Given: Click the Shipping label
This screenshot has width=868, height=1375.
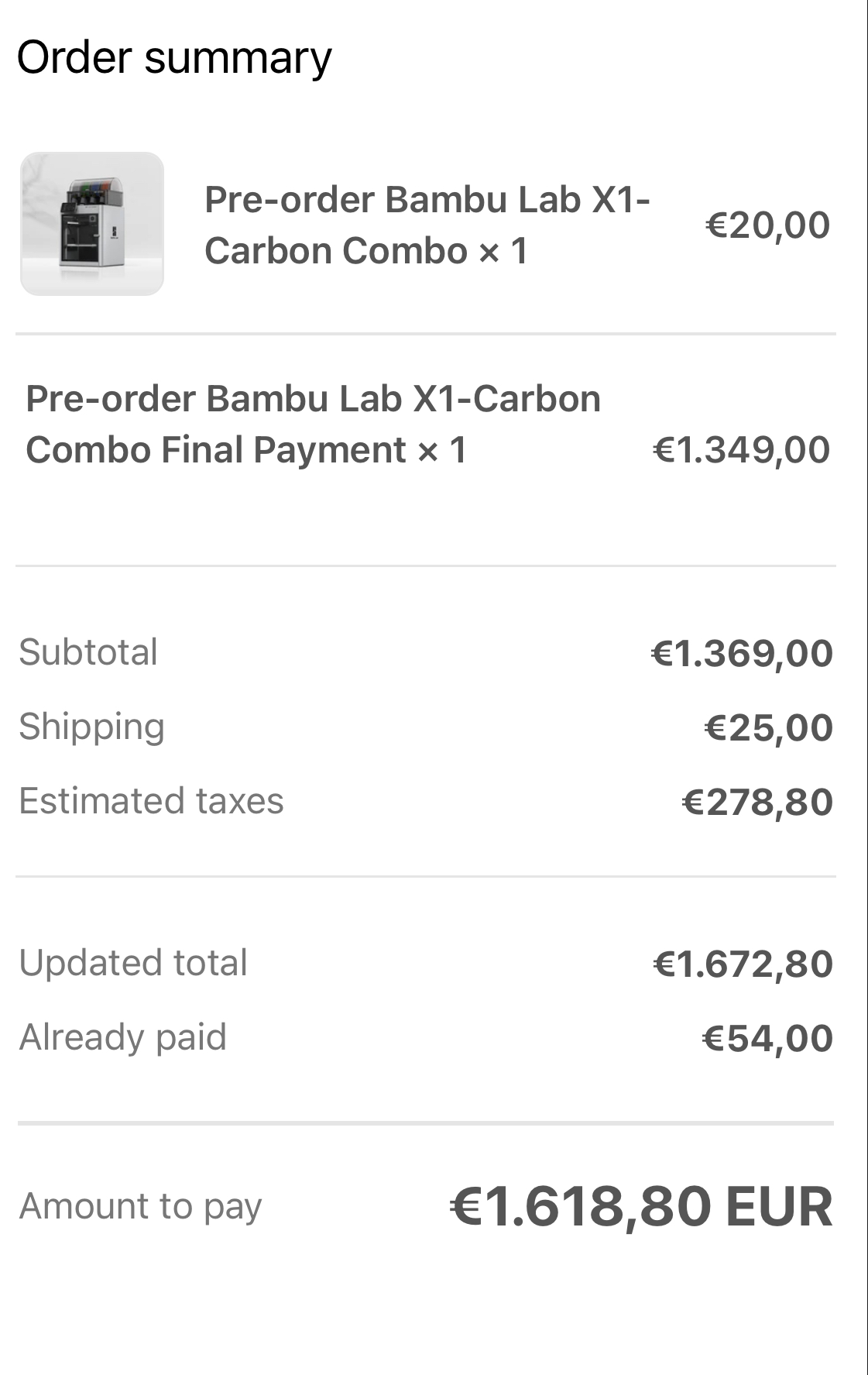Looking at the screenshot, I should tap(92, 727).
